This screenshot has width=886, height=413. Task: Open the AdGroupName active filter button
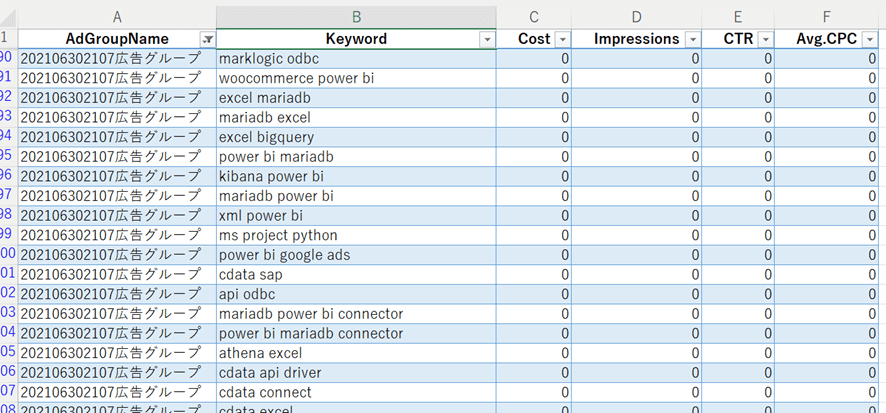point(207,39)
